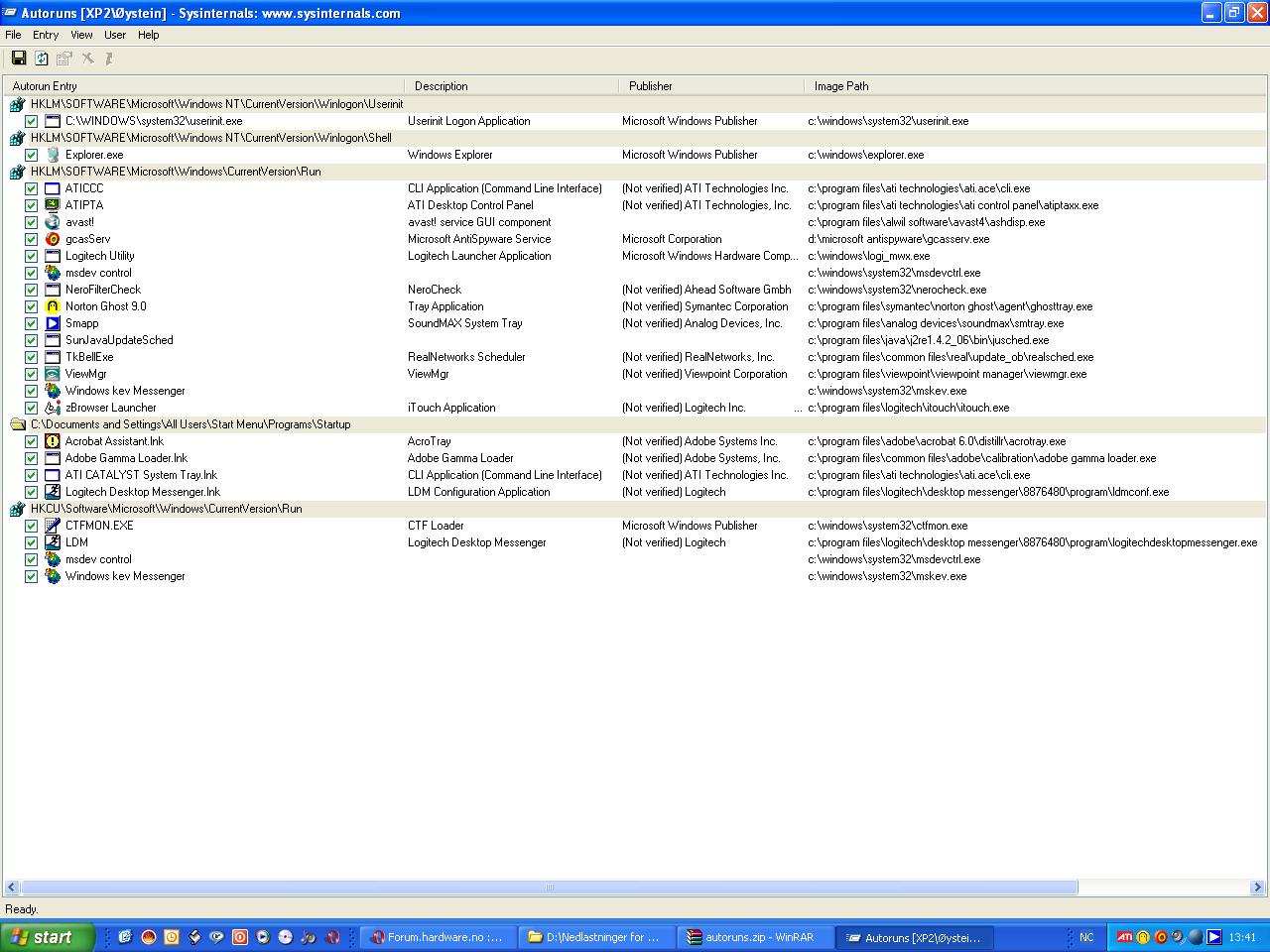Select the Logitech Utility entry
1270x952 pixels.
coord(635,256)
